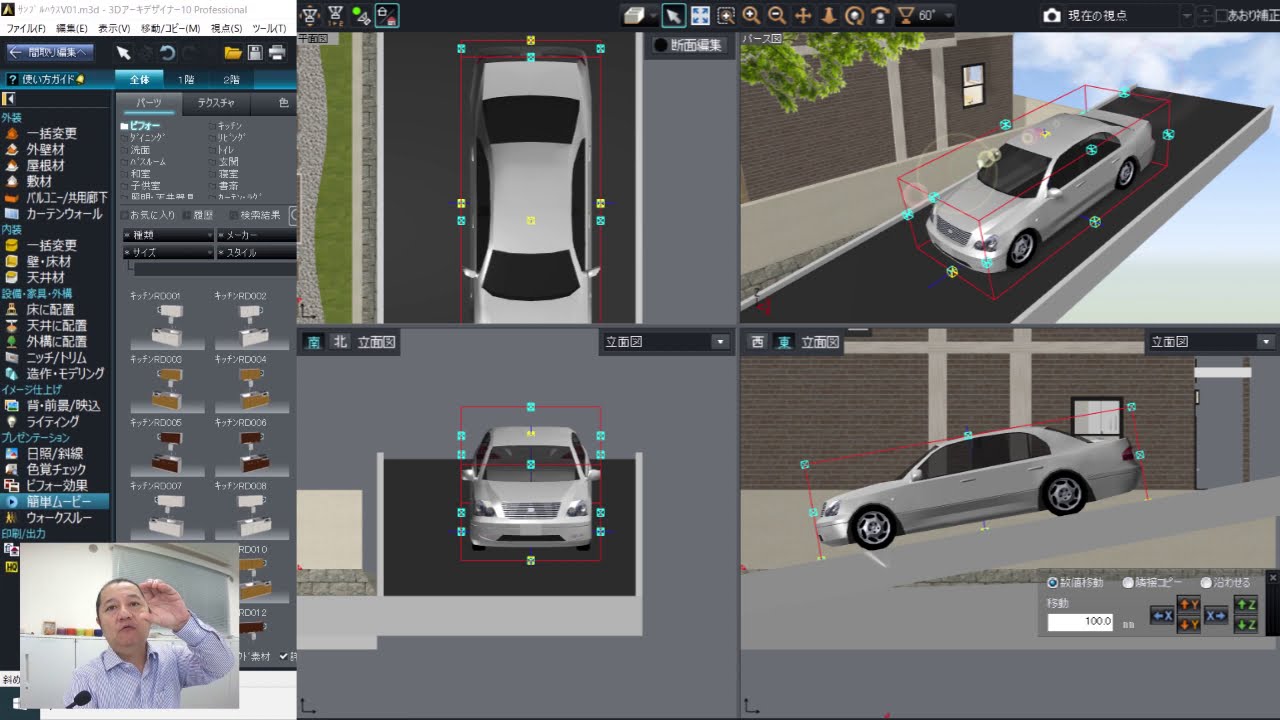Toggle the 検索結果 checkbox
Image resolution: width=1280 pixels, height=720 pixels.
point(233,215)
